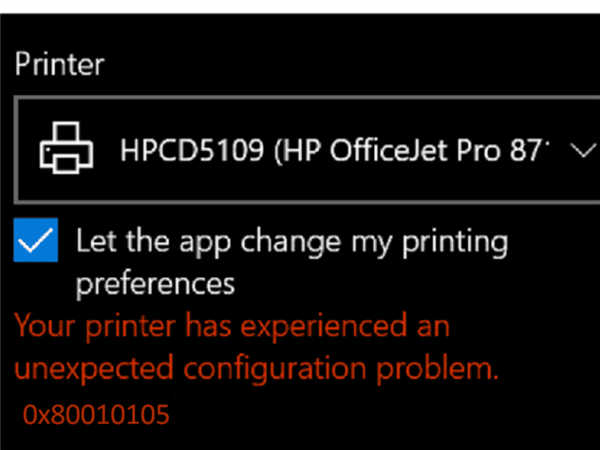This screenshot has height=450, width=600.
Task: Click the word "preferences" under the checkbox
Action: point(155,284)
